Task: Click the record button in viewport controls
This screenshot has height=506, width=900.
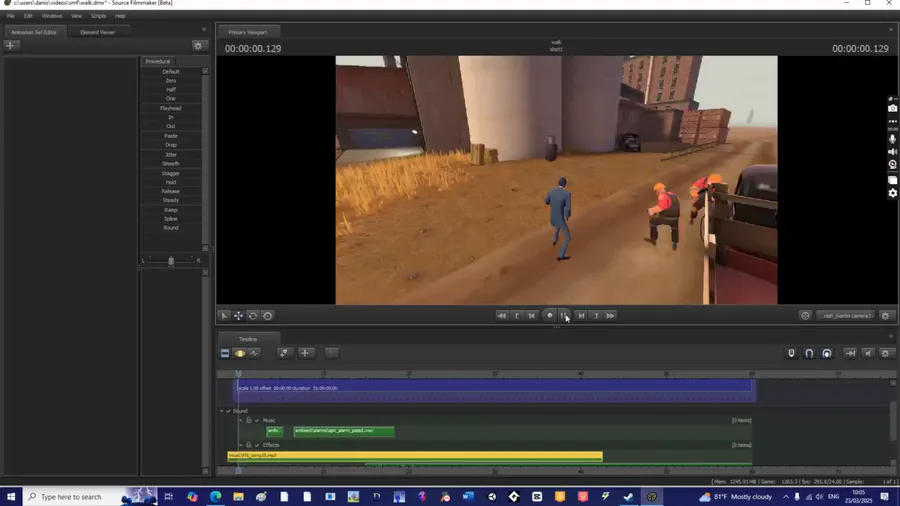Action: (x=549, y=316)
